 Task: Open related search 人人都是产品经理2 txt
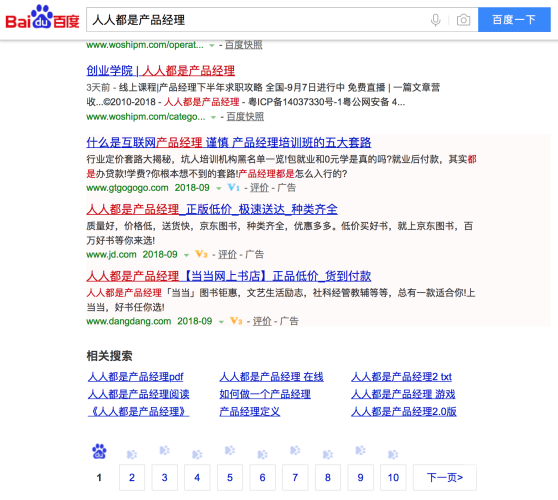coord(401,377)
